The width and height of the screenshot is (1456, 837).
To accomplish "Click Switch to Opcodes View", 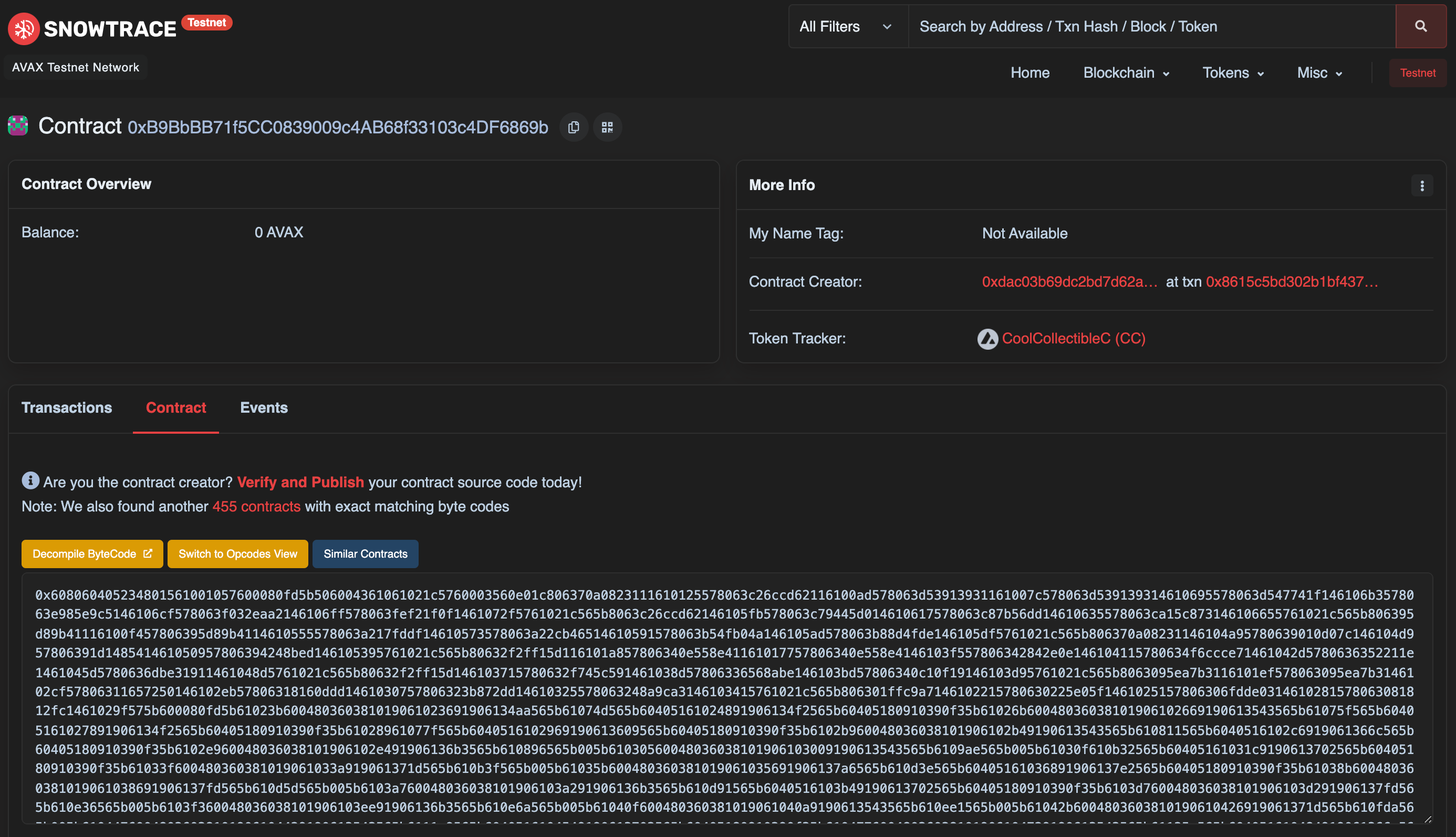I will [x=237, y=553].
